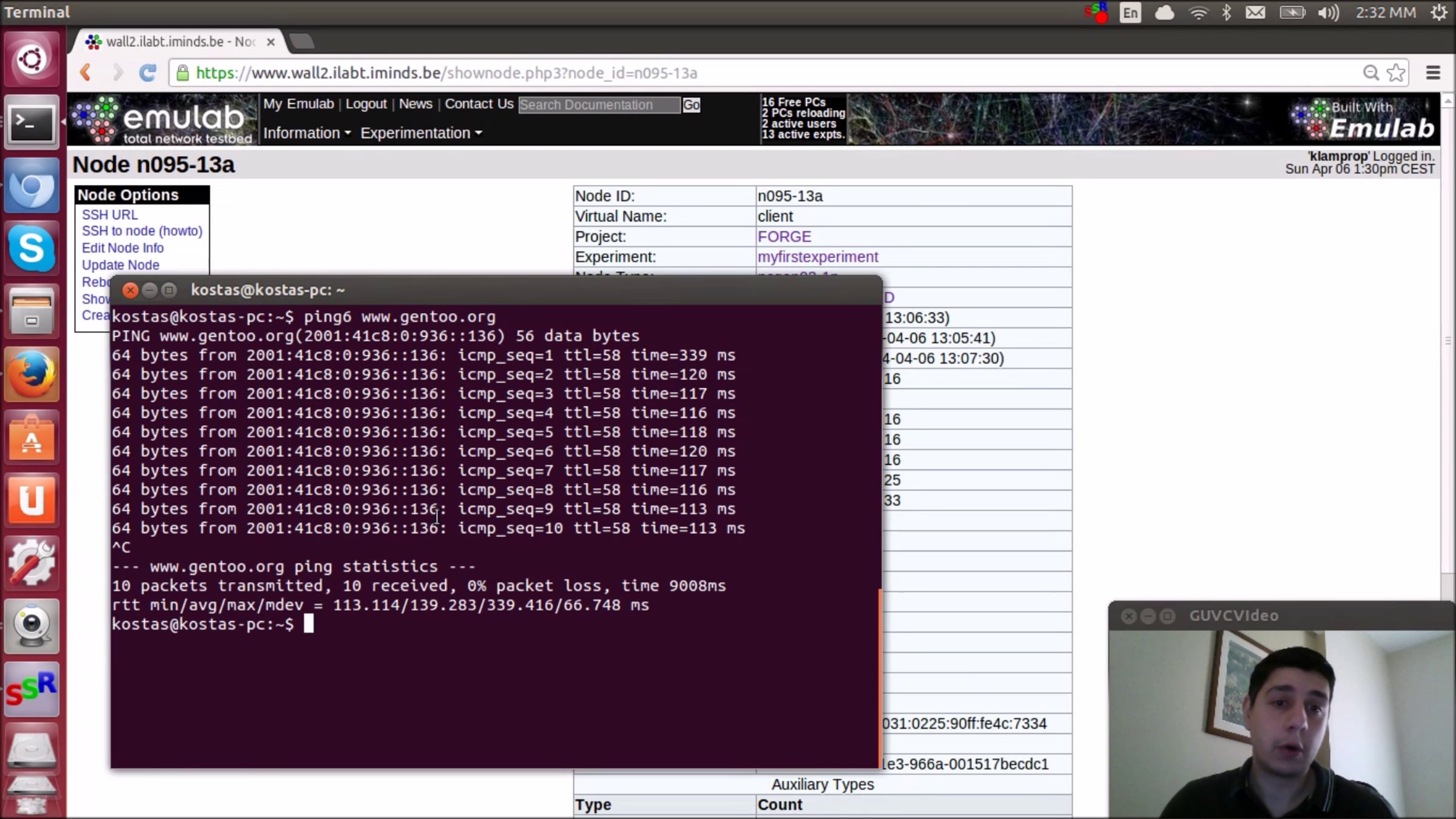Open the sound volume indicator
Screen dimensions: 1456x819
click(1328, 13)
